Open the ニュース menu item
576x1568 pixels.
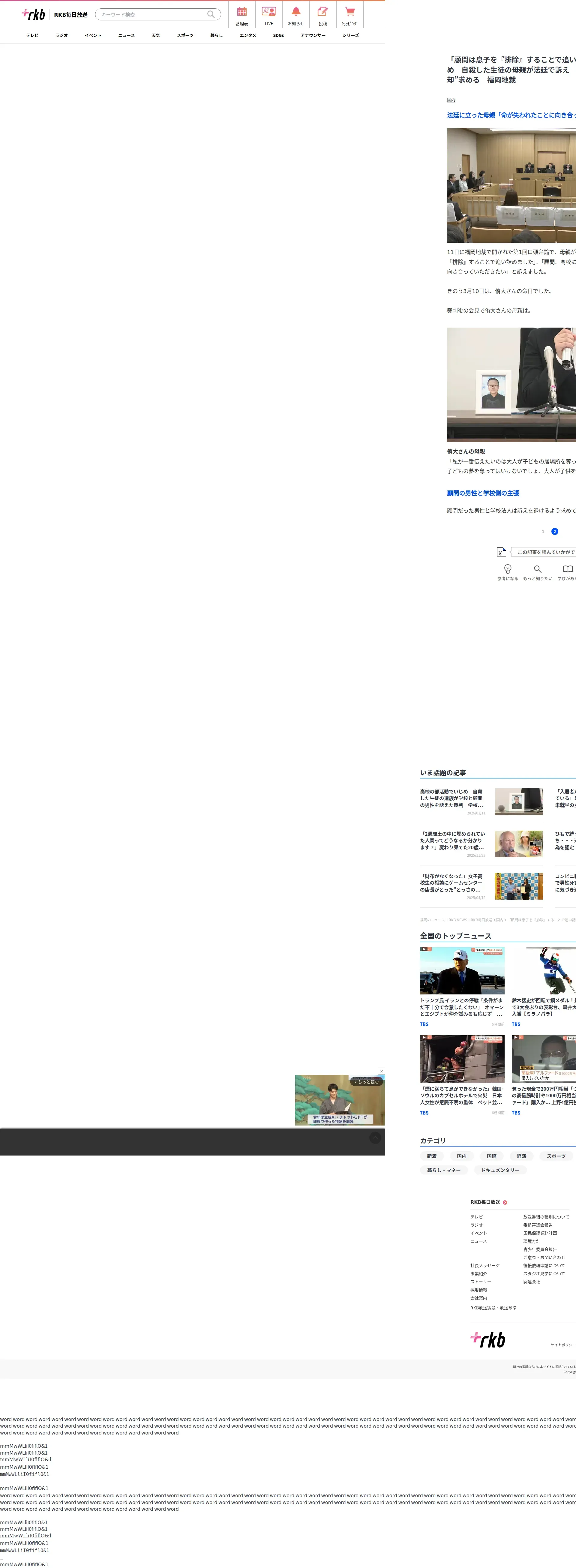pos(126,35)
